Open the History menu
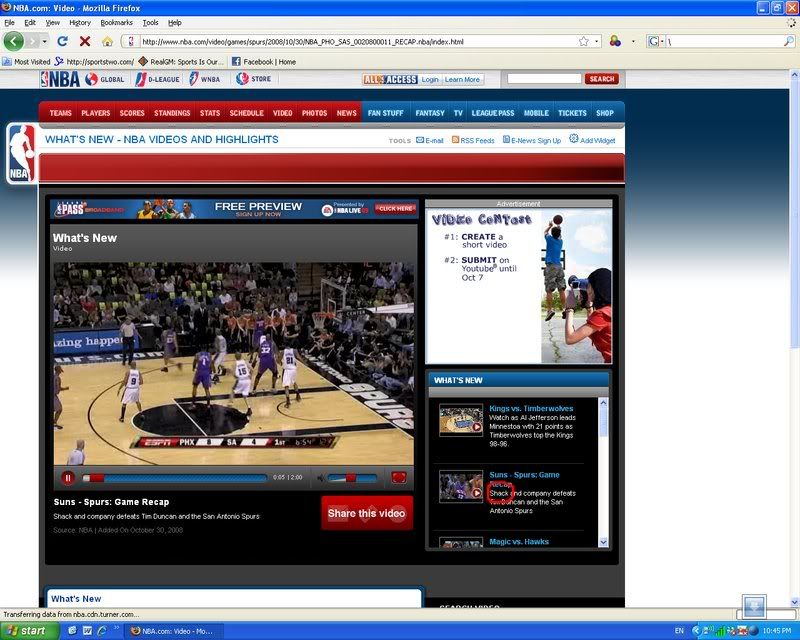 point(80,22)
